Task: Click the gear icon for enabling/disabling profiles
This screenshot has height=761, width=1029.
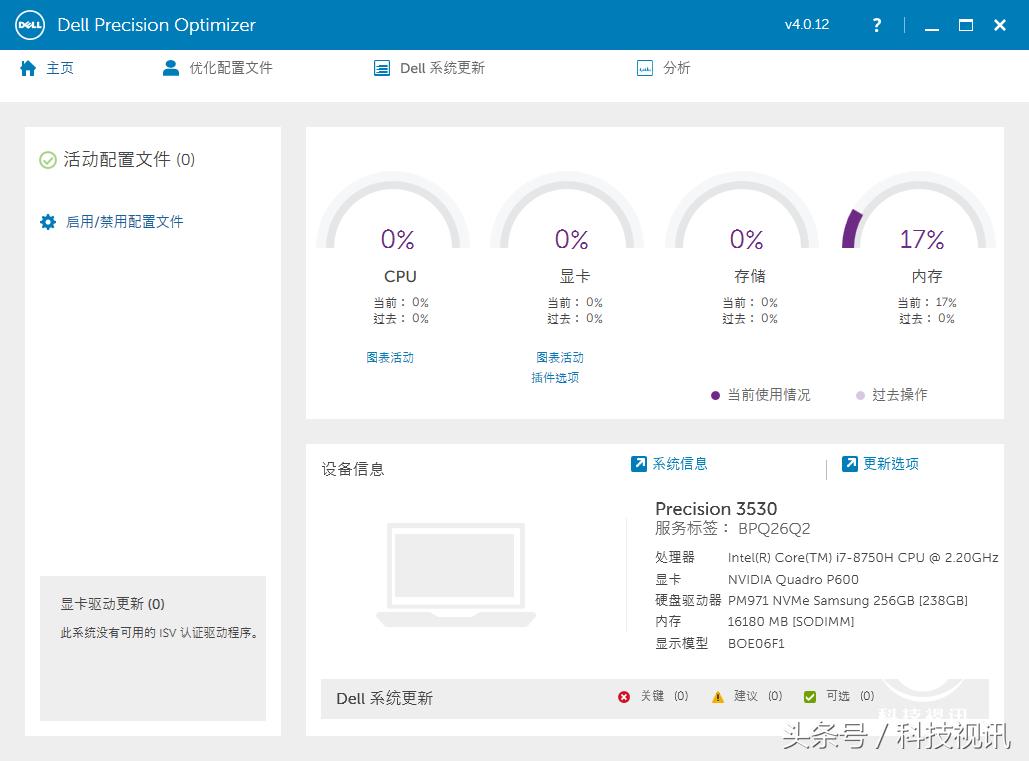Action: pos(48,222)
